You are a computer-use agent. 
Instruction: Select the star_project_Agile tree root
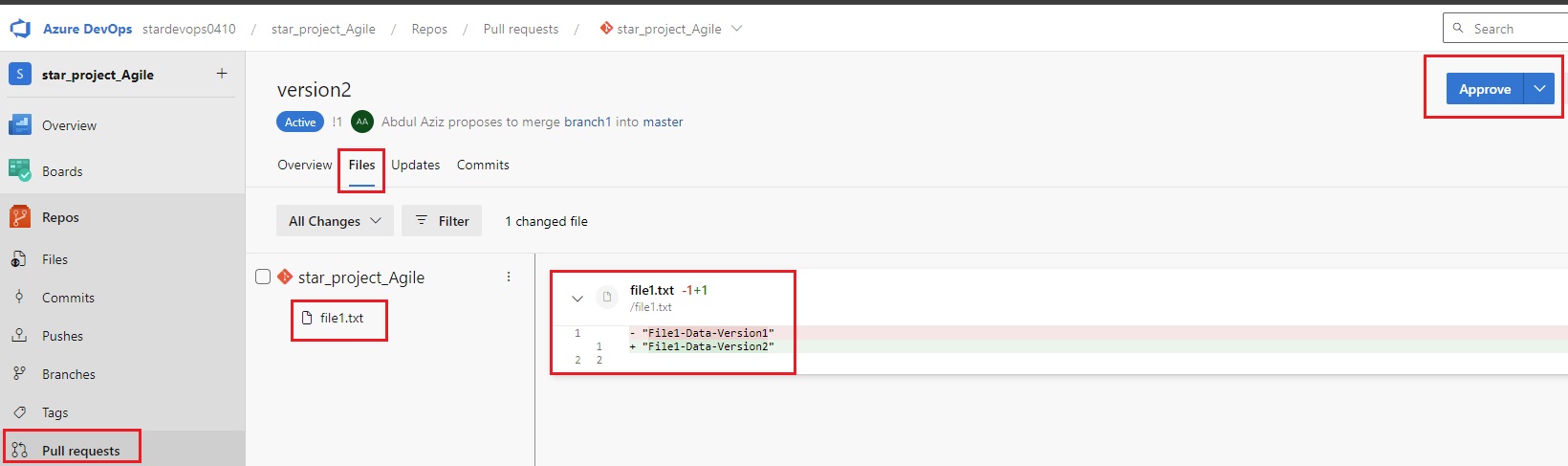[x=361, y=277]
